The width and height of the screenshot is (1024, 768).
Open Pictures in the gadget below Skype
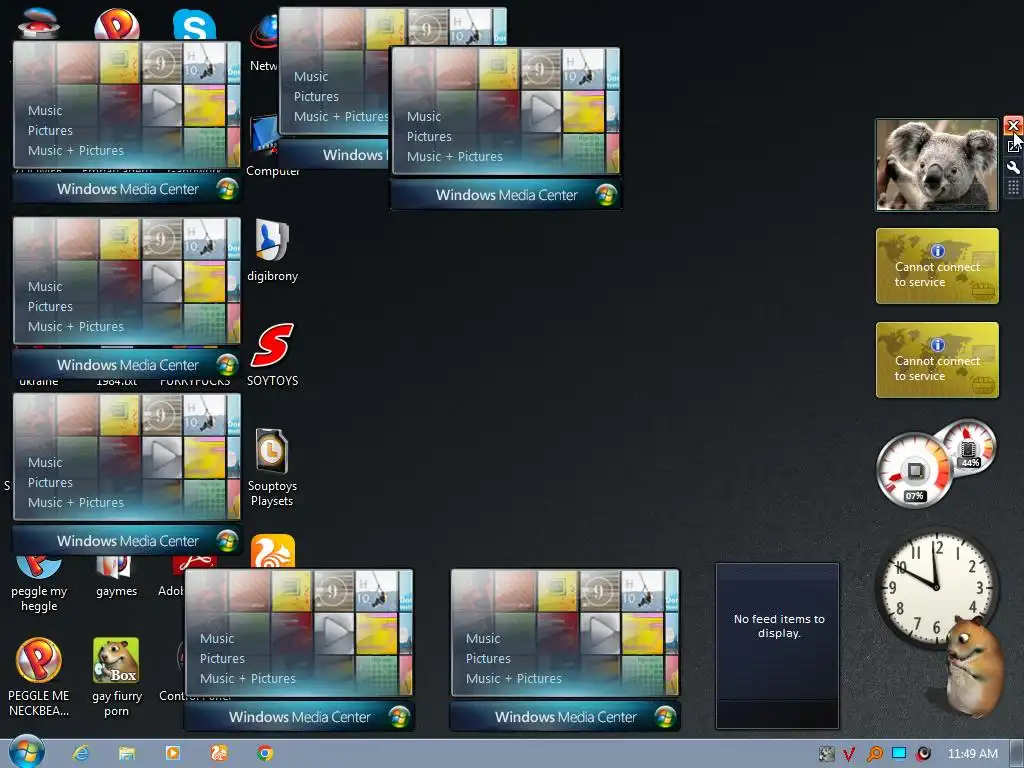pyautogui.click(x=50, y=131)
